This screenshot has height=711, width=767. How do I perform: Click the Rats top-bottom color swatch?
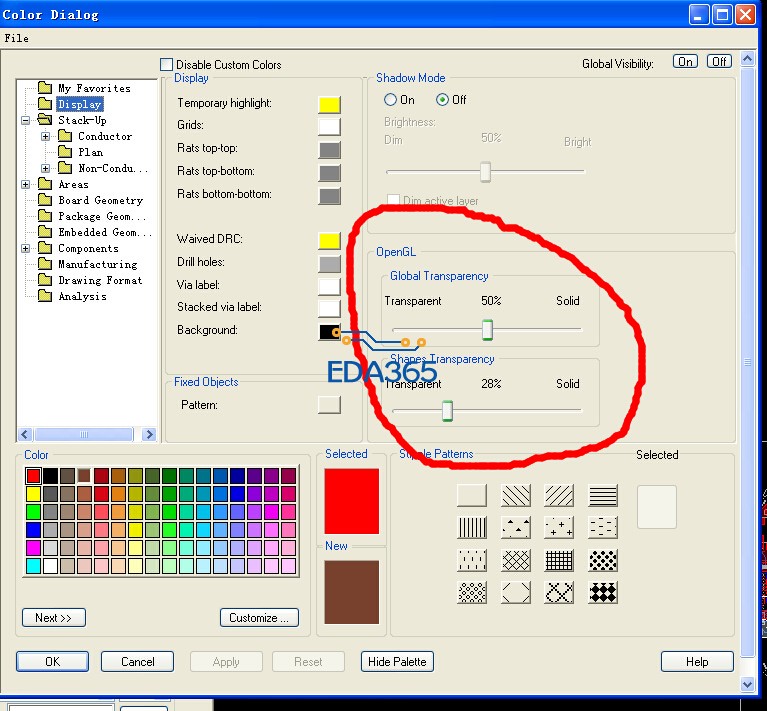click(x=329, y=173)
